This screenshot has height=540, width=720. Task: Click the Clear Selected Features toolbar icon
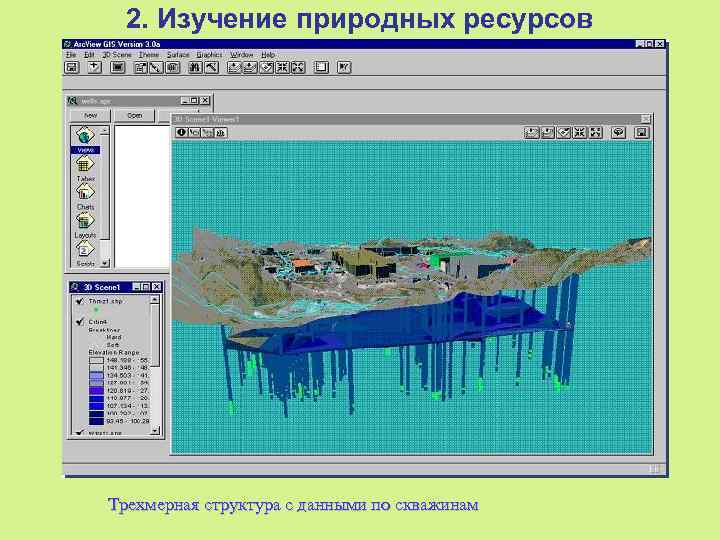321,68
